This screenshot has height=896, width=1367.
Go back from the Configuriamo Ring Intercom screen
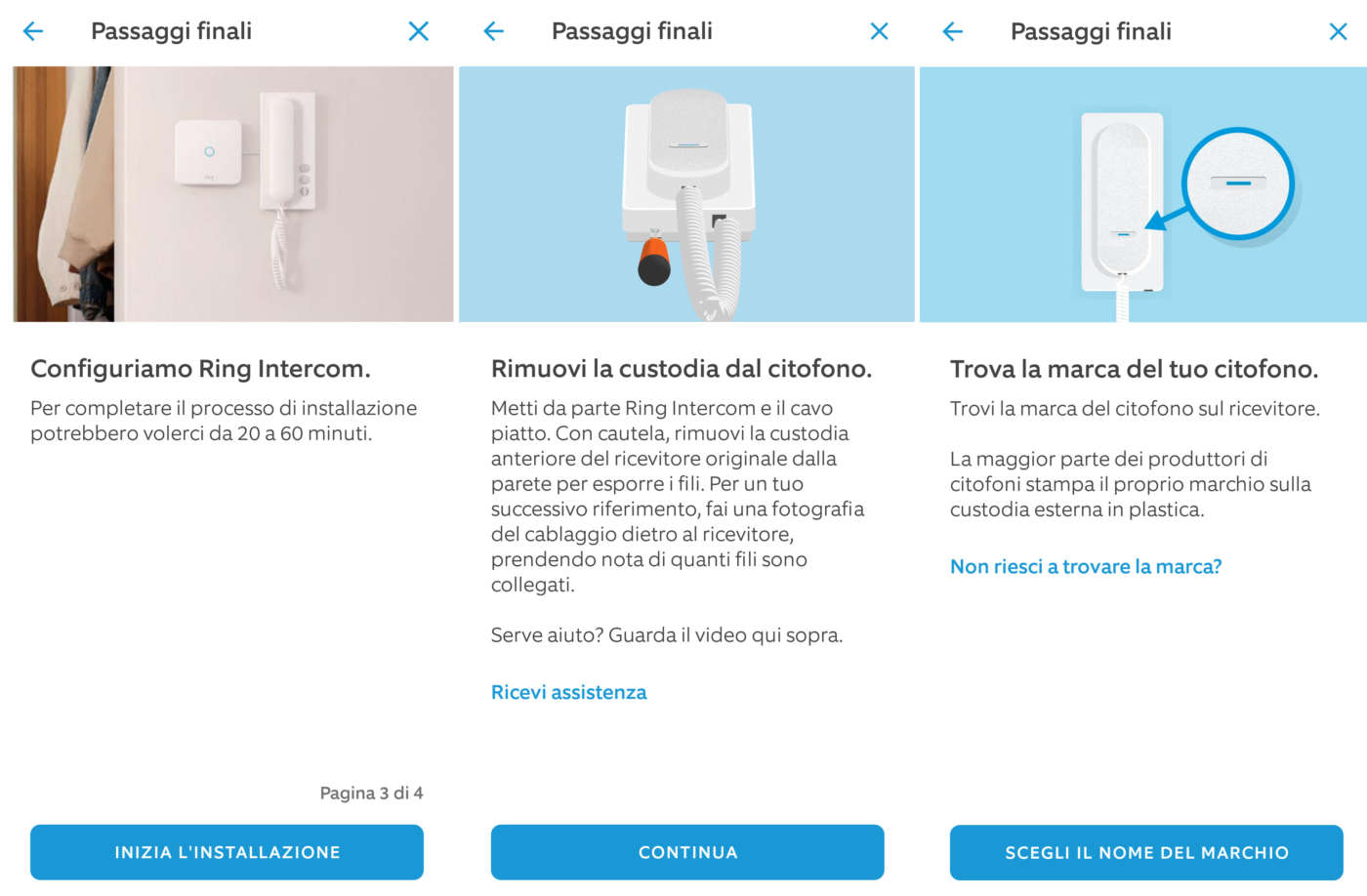coord(33,31)
